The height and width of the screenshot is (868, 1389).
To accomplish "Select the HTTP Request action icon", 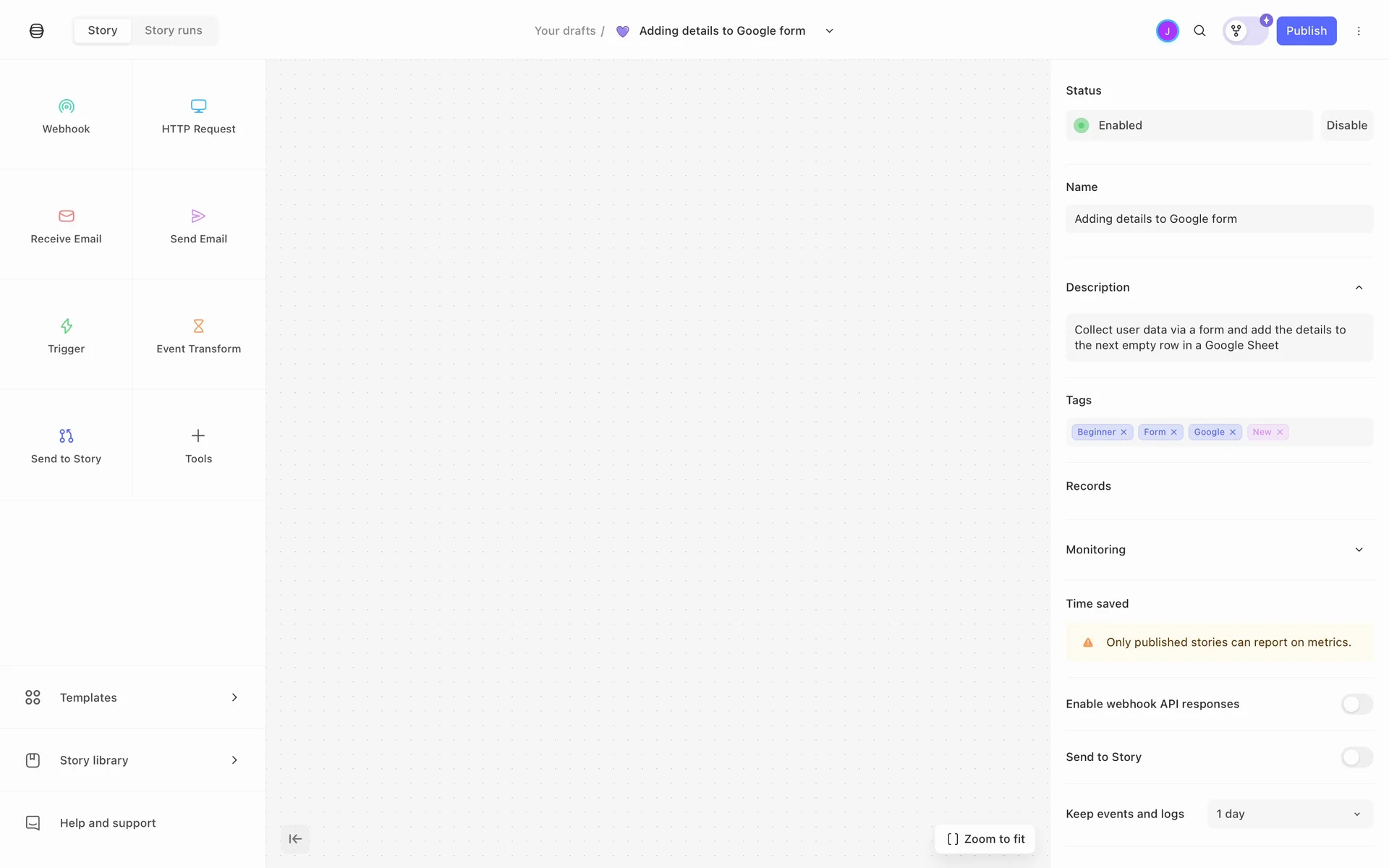I will pos(198,106).
